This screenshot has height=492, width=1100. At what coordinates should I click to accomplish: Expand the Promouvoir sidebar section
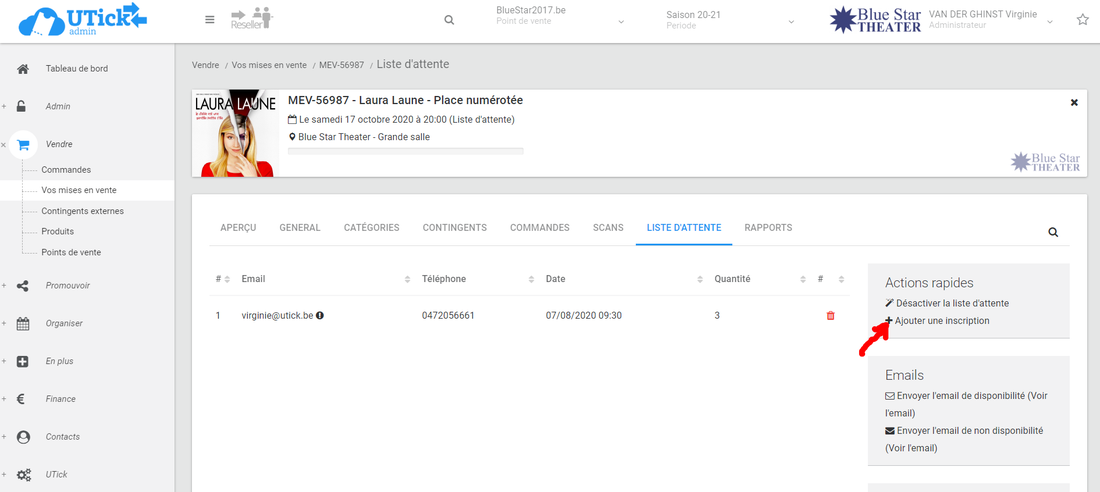tap(67, 285)
